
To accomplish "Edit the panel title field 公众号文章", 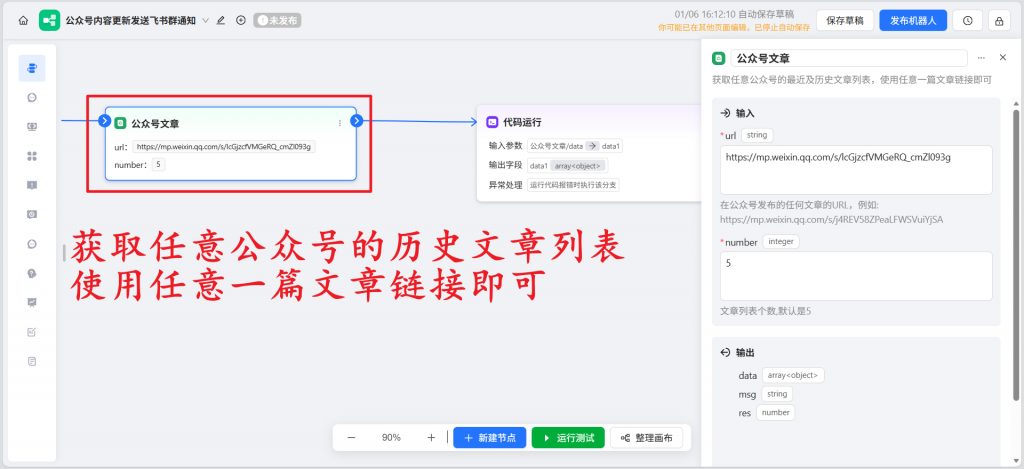I will [x=849, y=58].
